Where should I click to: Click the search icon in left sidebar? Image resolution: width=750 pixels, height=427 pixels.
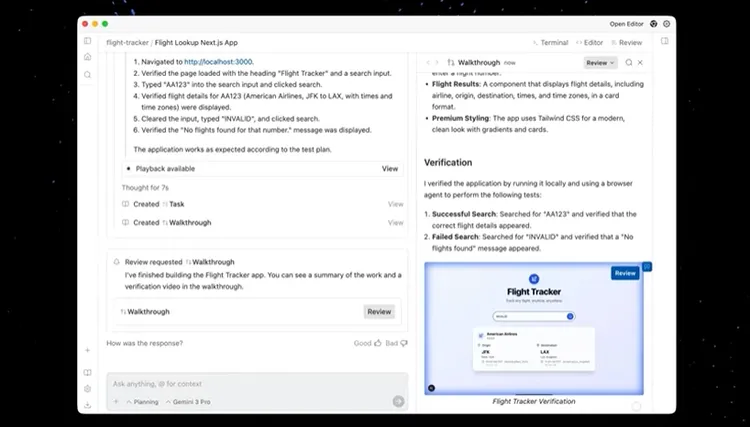coord(88,75)
